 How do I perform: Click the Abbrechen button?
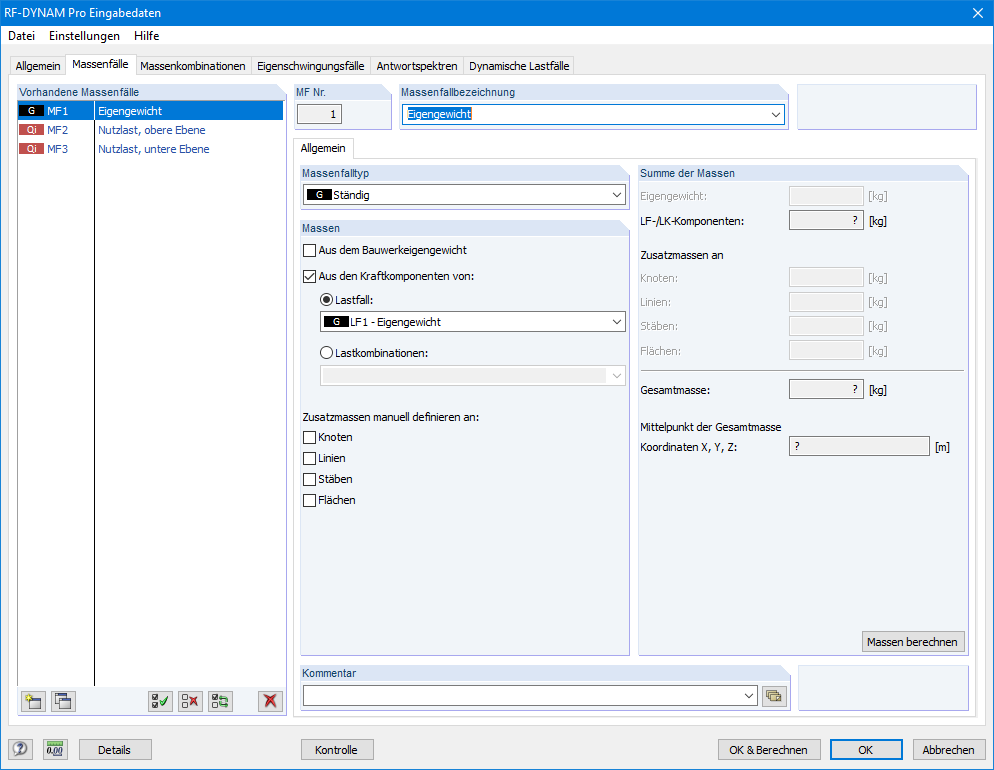(948, 750)
